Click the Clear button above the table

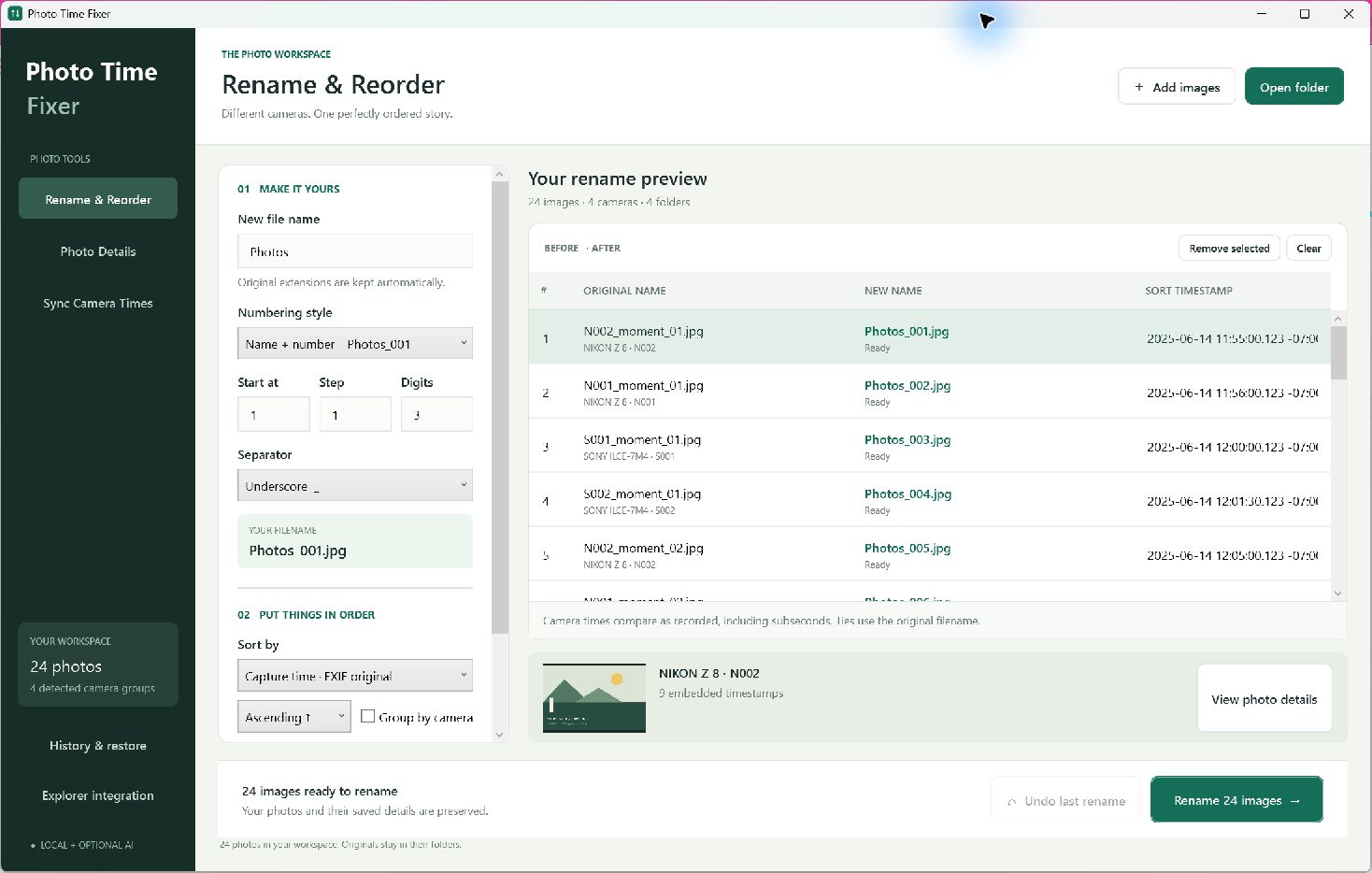[1308, 248]
